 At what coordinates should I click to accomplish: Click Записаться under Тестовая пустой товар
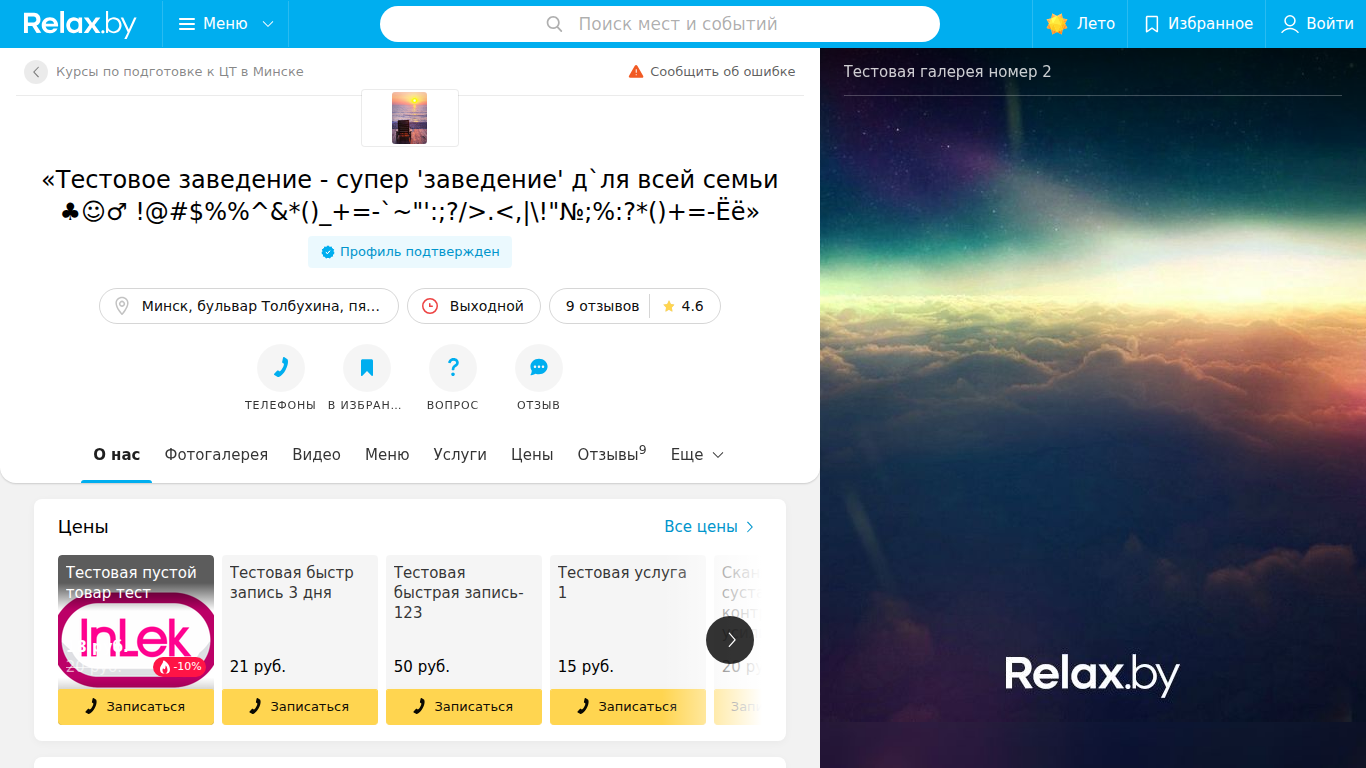[x=136, y=707]
